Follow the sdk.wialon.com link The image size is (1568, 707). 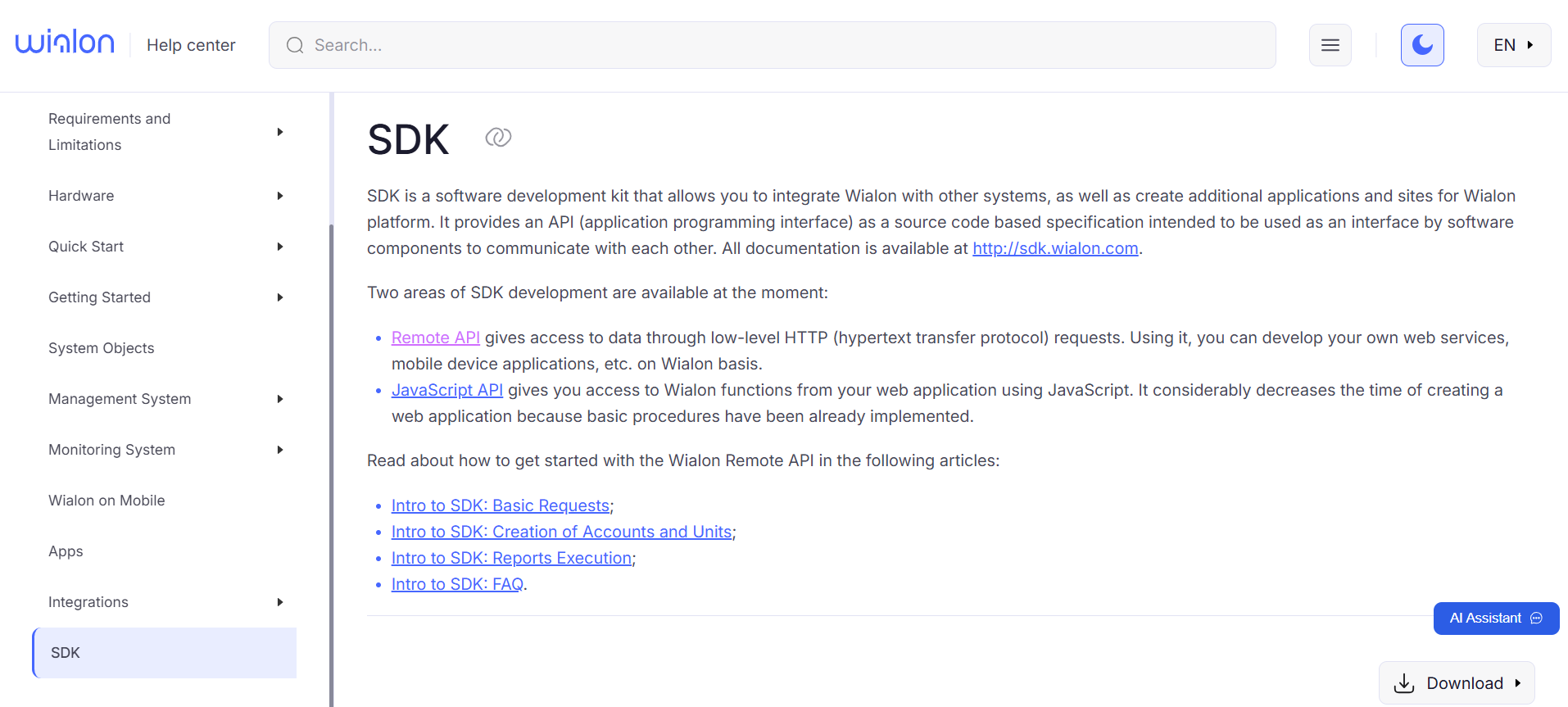[x=1055, y=248]
